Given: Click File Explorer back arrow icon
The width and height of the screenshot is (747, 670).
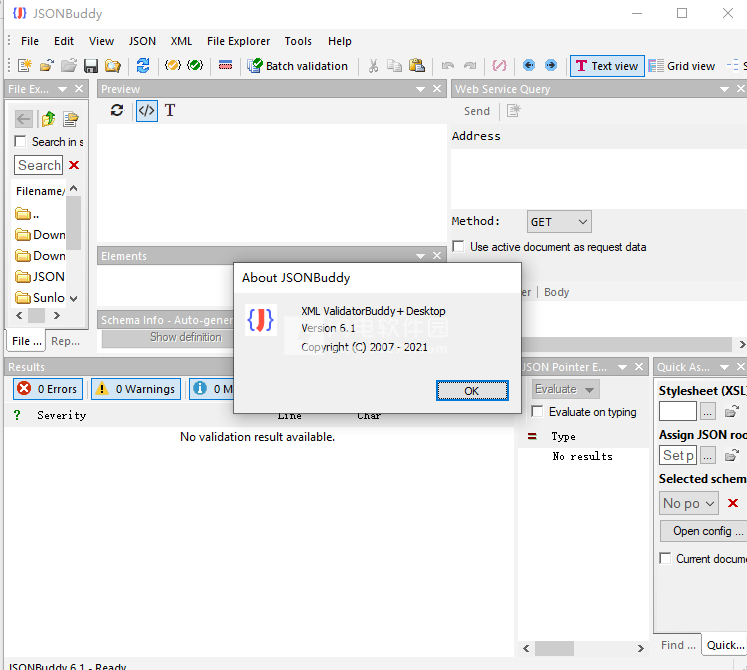Looking at the screenshot, I should (x=24, y=119).
